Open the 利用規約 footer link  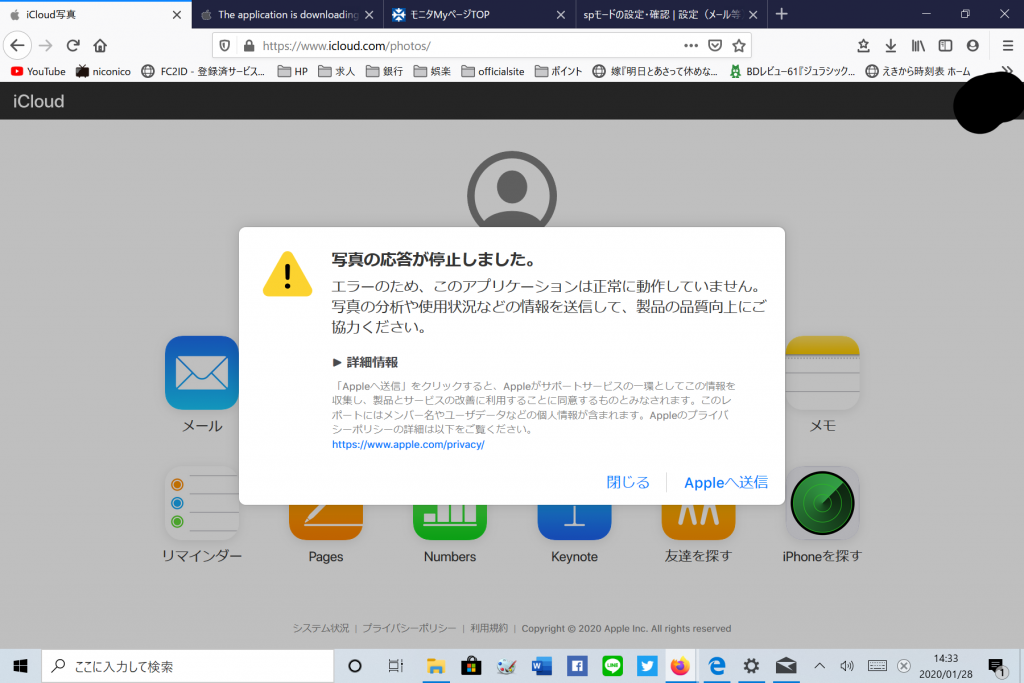pos(489,628)
